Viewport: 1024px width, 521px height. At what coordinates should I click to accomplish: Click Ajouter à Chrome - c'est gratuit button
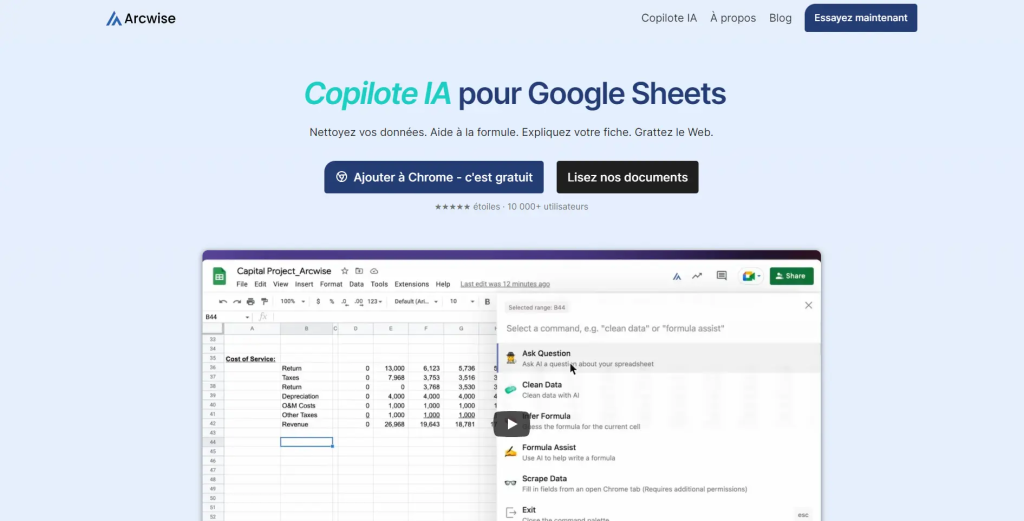[x=434, y=177]
